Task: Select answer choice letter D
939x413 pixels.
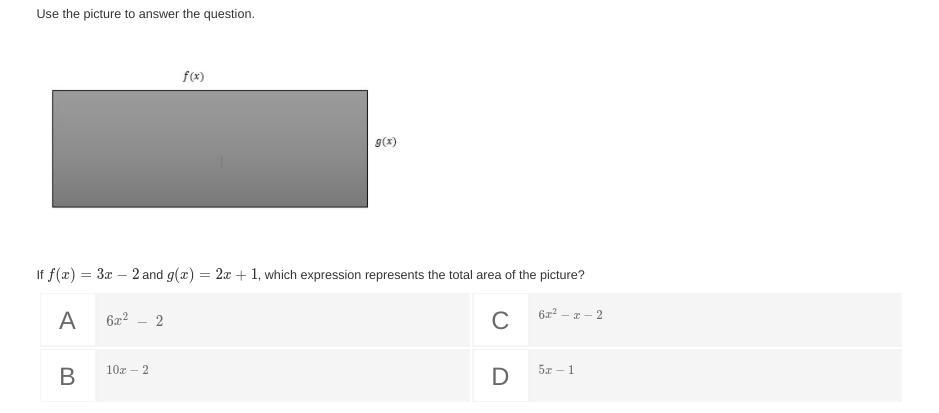Action: pos(500,376)
